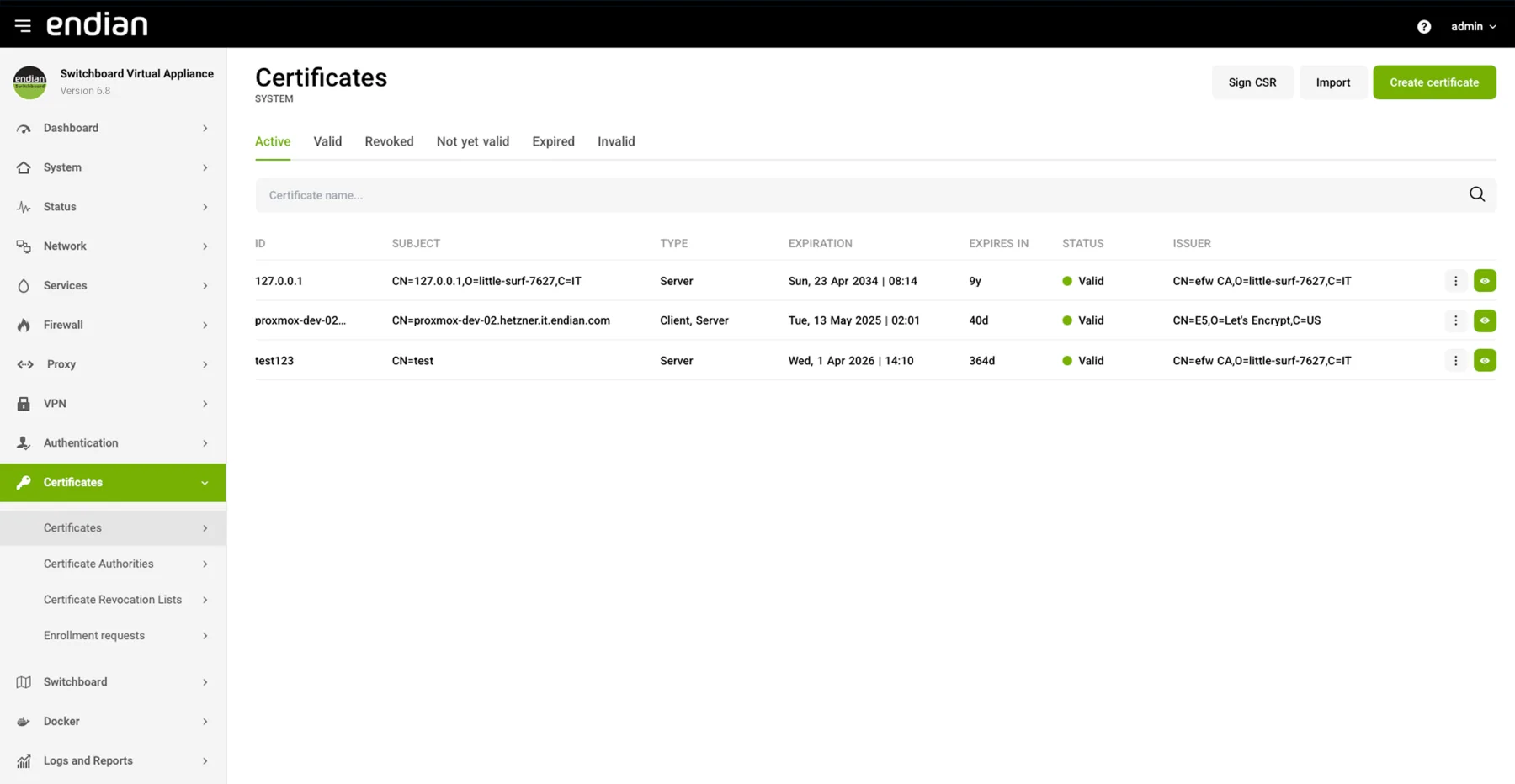
Task: View 127.0.0.1 certificate via eye button
Action: click(1485, 281)
